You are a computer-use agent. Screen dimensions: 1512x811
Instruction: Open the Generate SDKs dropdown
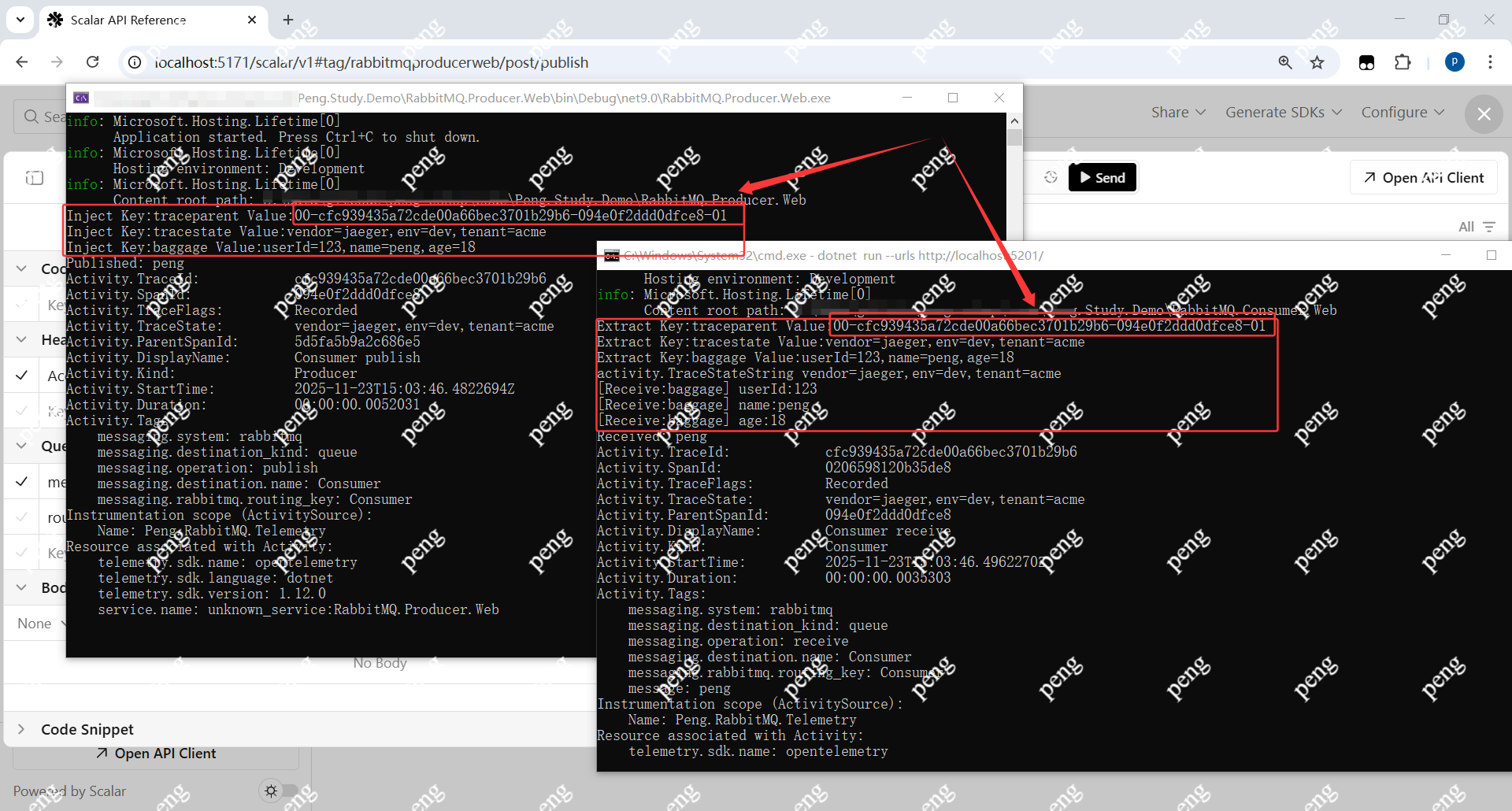pyautogui.click(x=1284, y=113)
